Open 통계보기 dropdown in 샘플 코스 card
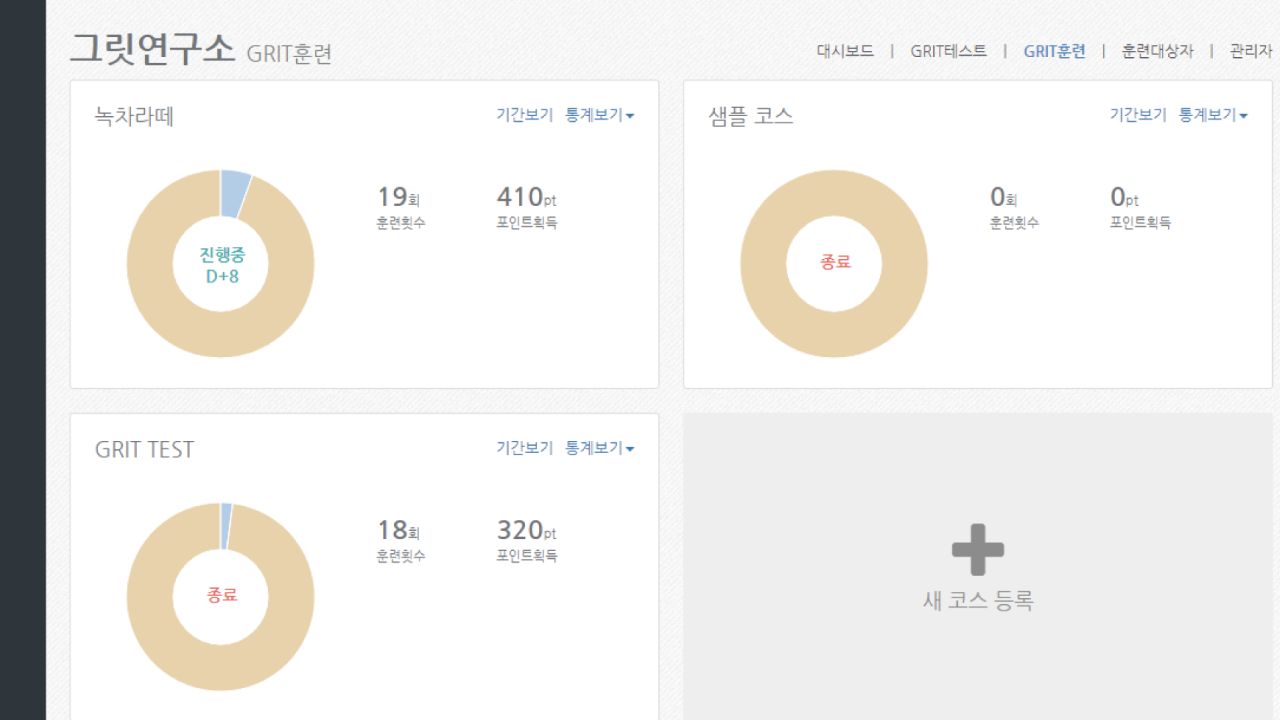This screenshot has height=720, width=1280. [x=1212, y=115]
